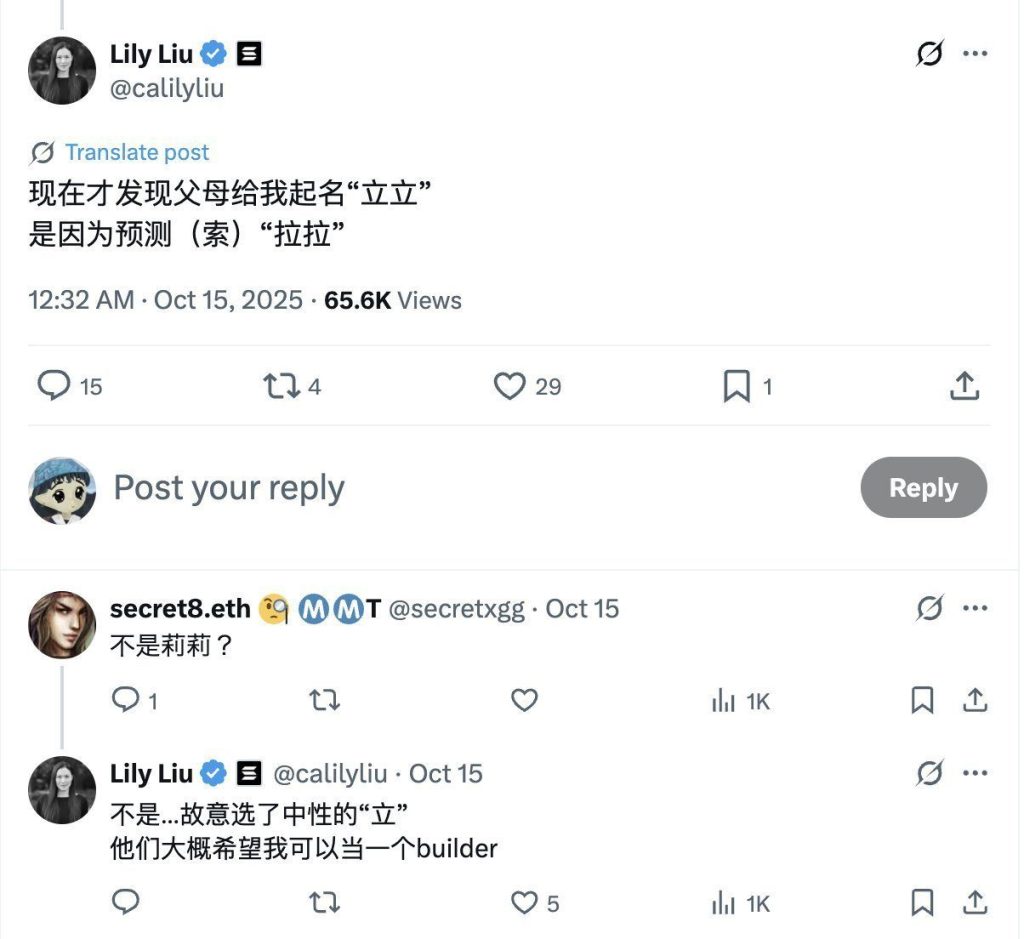View analytics for secret8.eth's reply
The image size is (1024, 939).
[740, 701]
